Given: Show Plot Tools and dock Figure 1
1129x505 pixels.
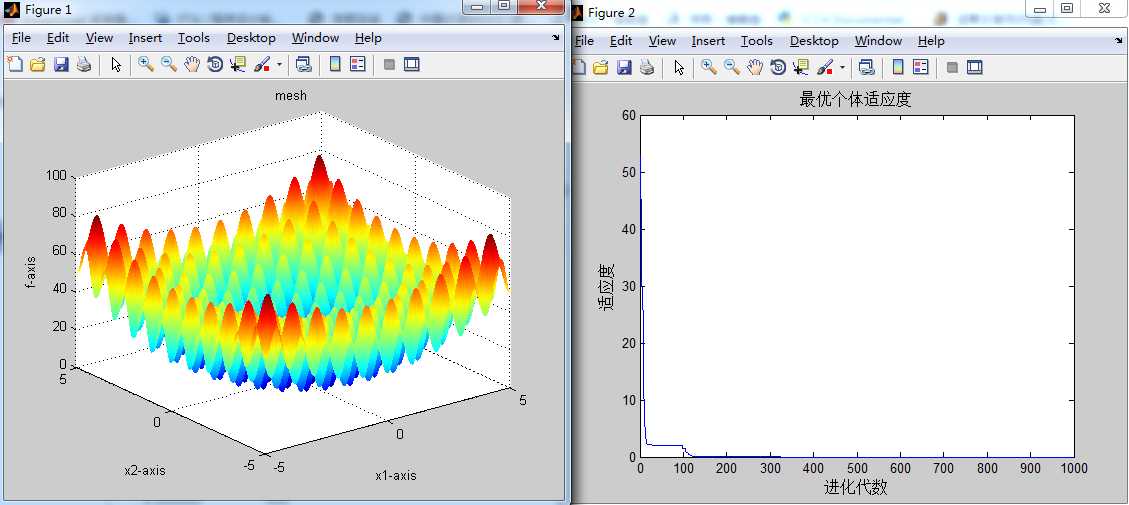Looking at the screenshot, I should (x=411, y=65).
